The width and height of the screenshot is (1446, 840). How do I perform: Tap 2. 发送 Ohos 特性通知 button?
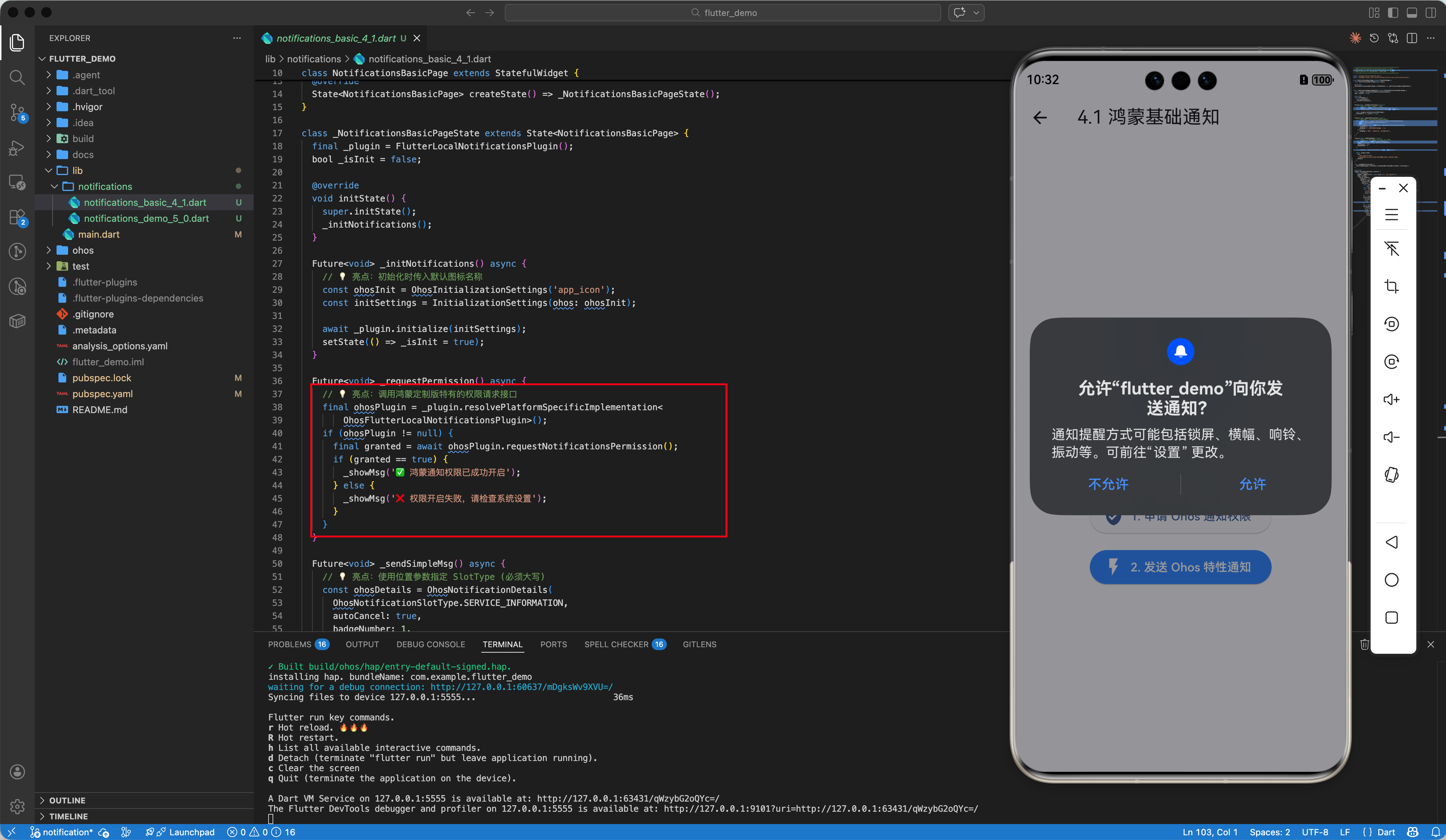[1180, 567]
